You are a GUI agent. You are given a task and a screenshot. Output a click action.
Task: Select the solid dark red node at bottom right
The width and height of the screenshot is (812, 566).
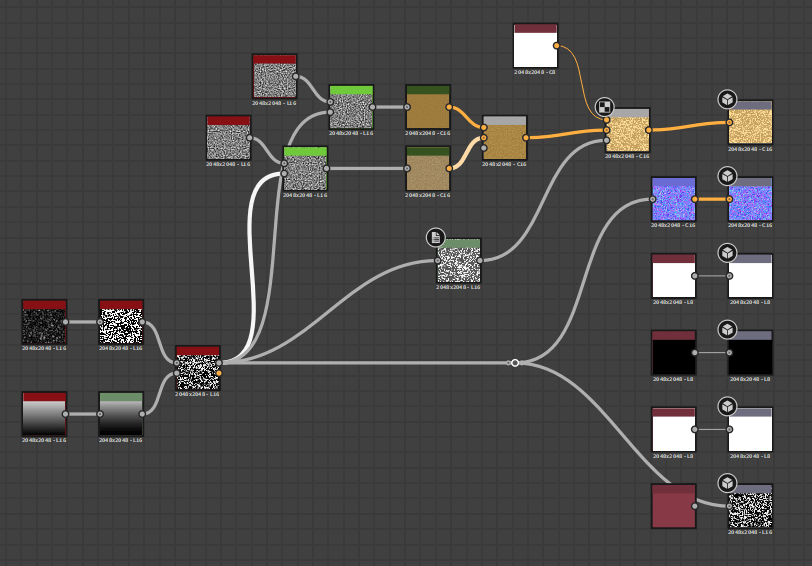(673, 506)
